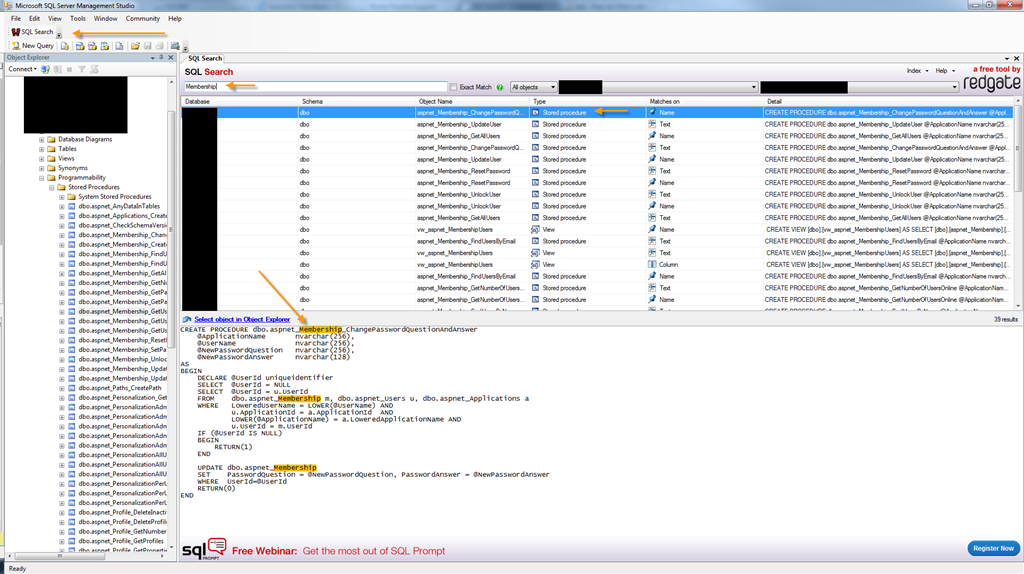
Task: Click the Open File folder icon
Action: pyautogui.click(x=135, y=46)
